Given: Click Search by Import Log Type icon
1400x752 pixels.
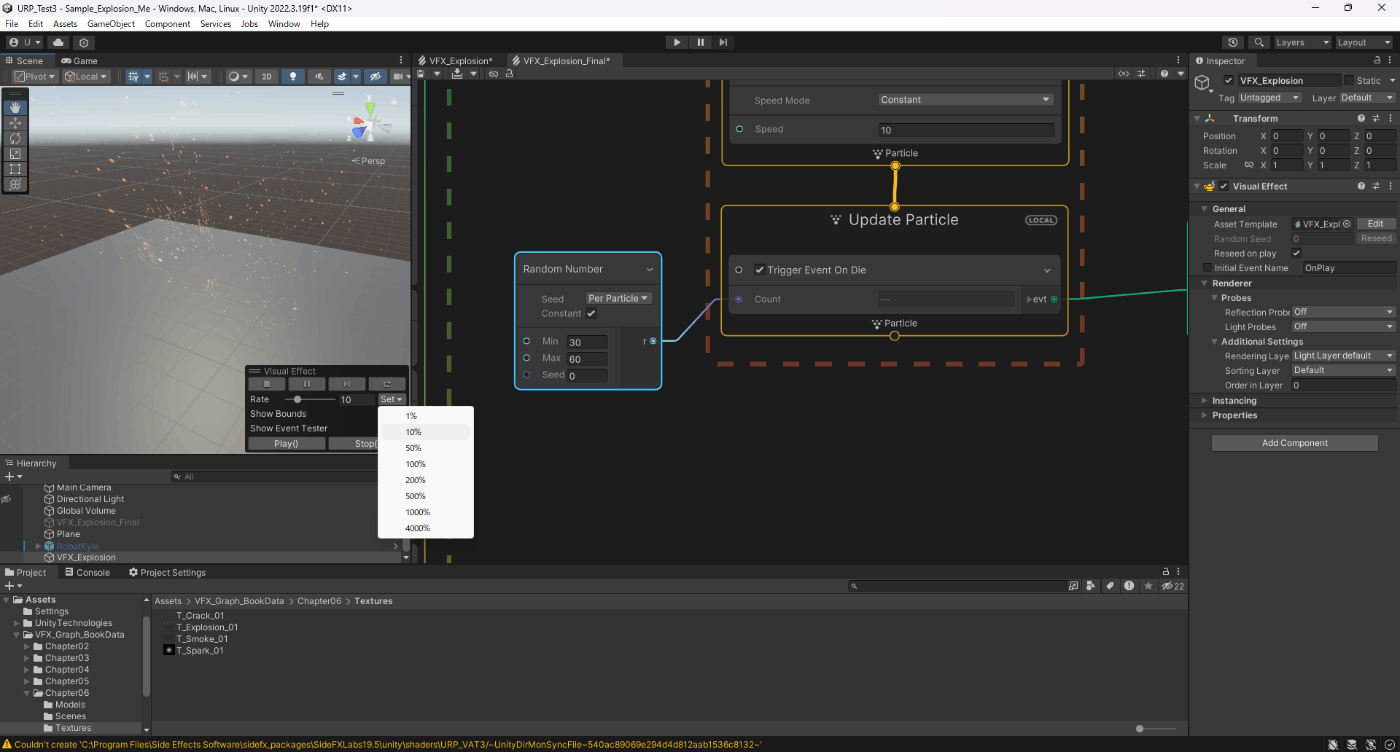Looking at the screenshot, I should tap(1129, 586).
